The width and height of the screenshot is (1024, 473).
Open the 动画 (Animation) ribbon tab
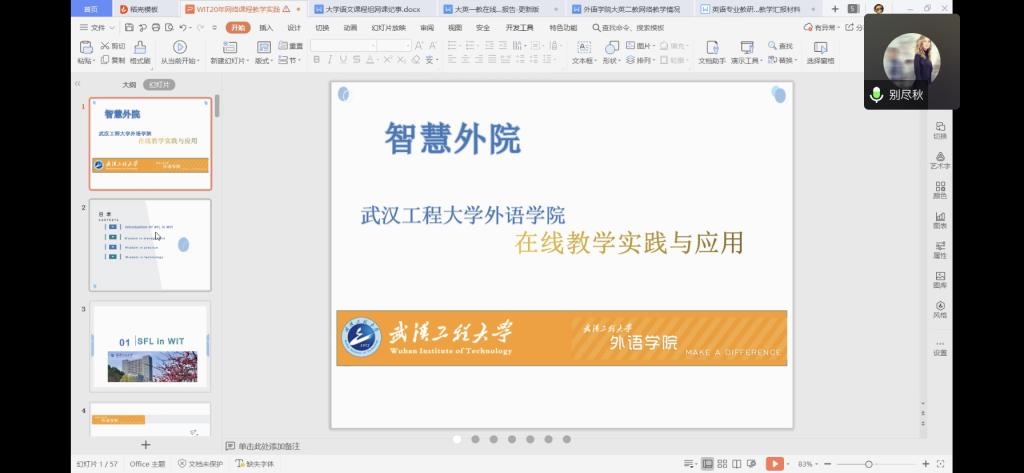click(350, 27)
